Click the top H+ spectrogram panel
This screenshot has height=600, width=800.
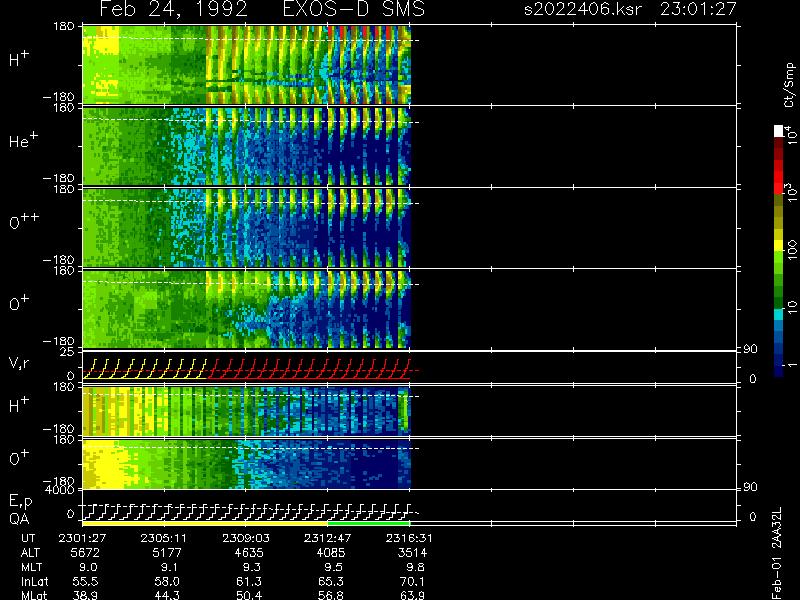click(246, 65)
